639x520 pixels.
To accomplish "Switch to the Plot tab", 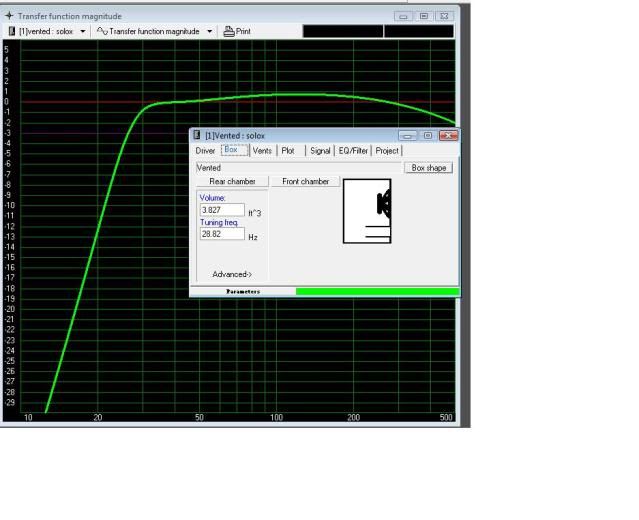I will tap(288, 151).
